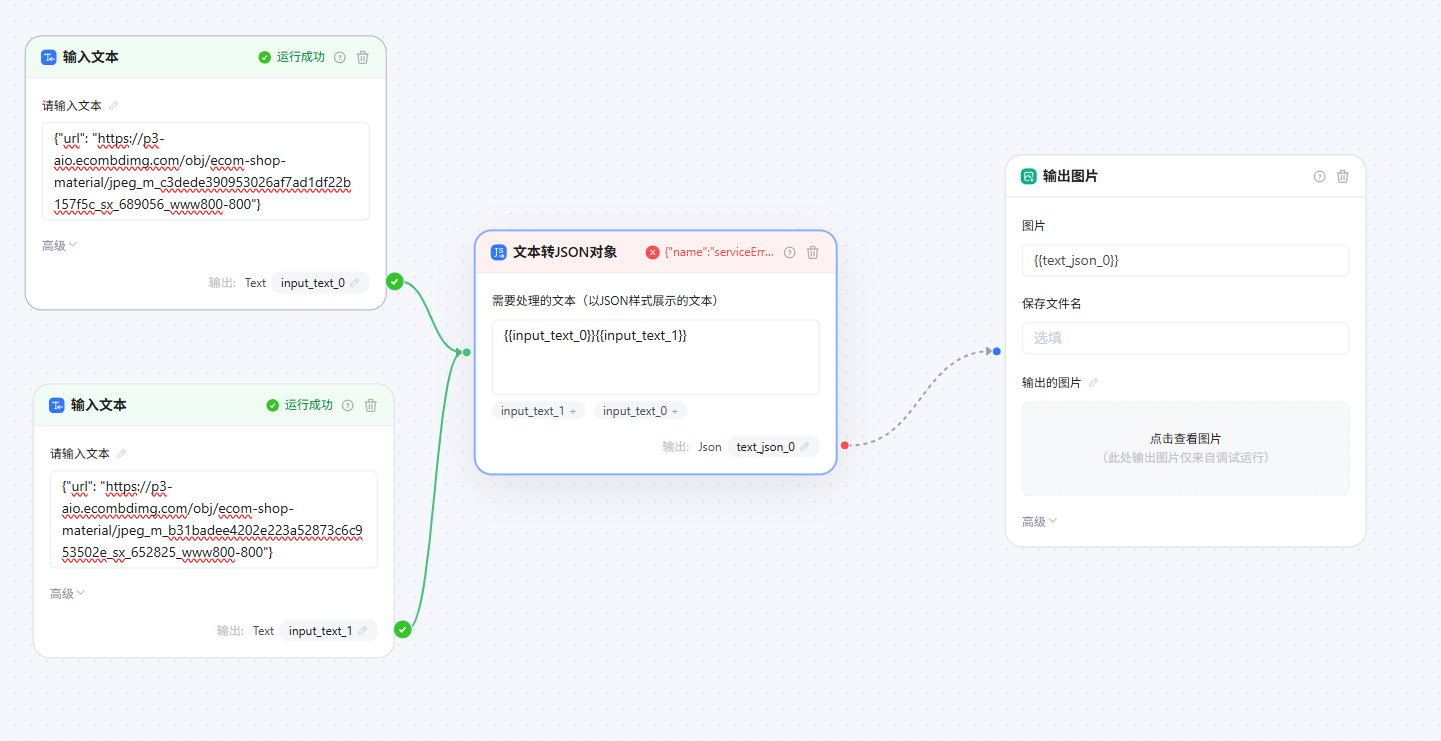The image size is (1441, 741).
Task: Click the trash icon on 输出图片 node
Action: (x=1343, y=175)
